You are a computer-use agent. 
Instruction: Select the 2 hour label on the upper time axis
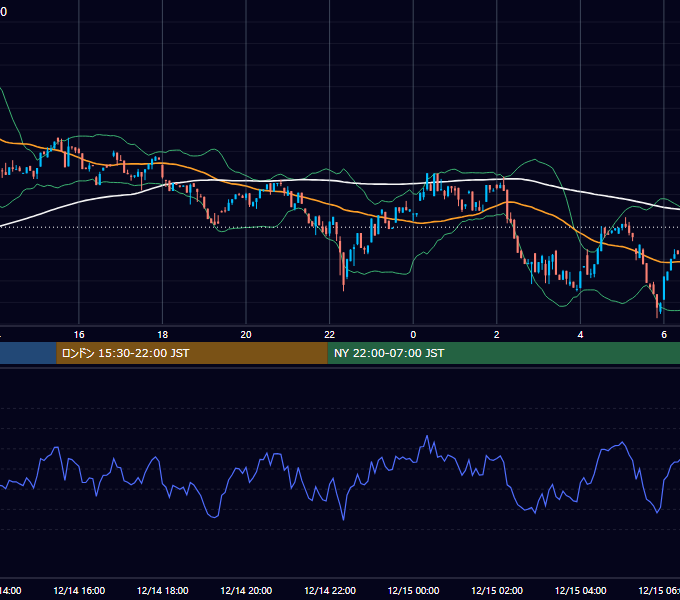pos(497,335)
